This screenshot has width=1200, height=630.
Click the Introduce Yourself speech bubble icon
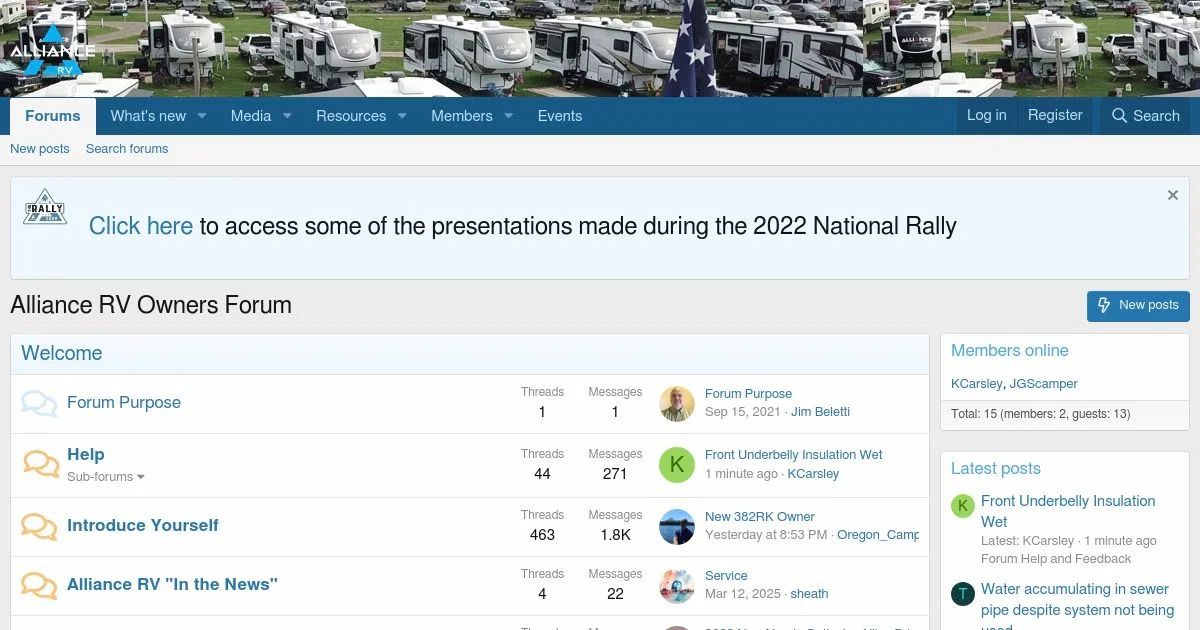coord(39,527)
